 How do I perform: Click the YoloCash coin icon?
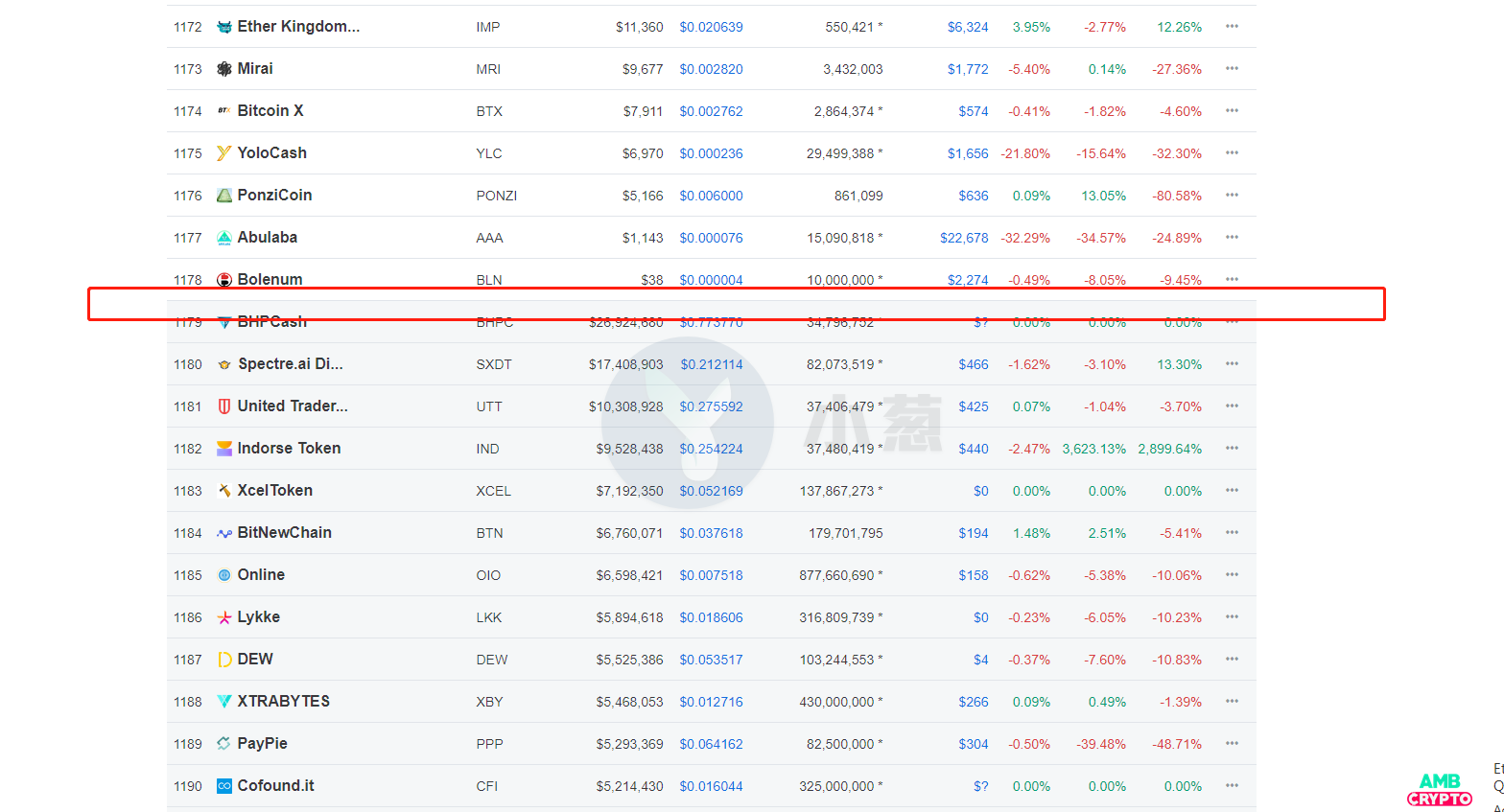(x=224, y=153)
